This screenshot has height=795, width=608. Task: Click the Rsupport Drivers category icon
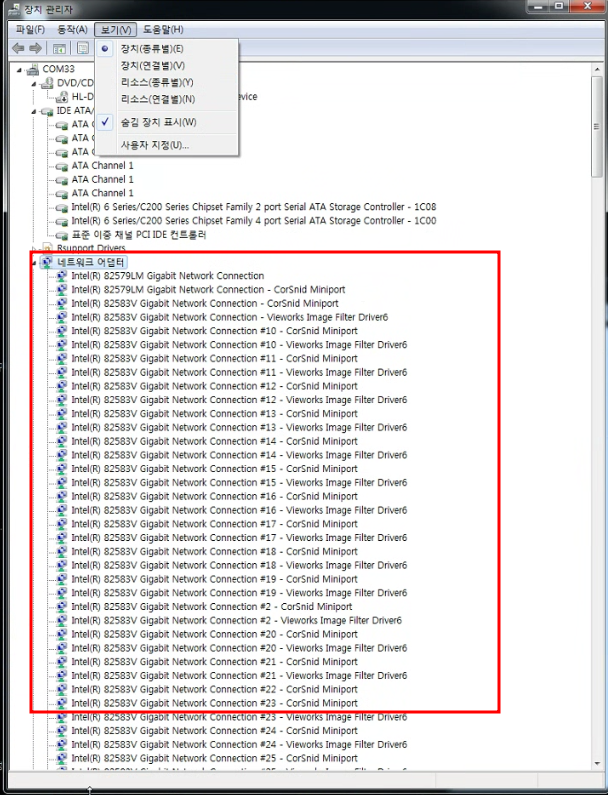coord(47,248)
